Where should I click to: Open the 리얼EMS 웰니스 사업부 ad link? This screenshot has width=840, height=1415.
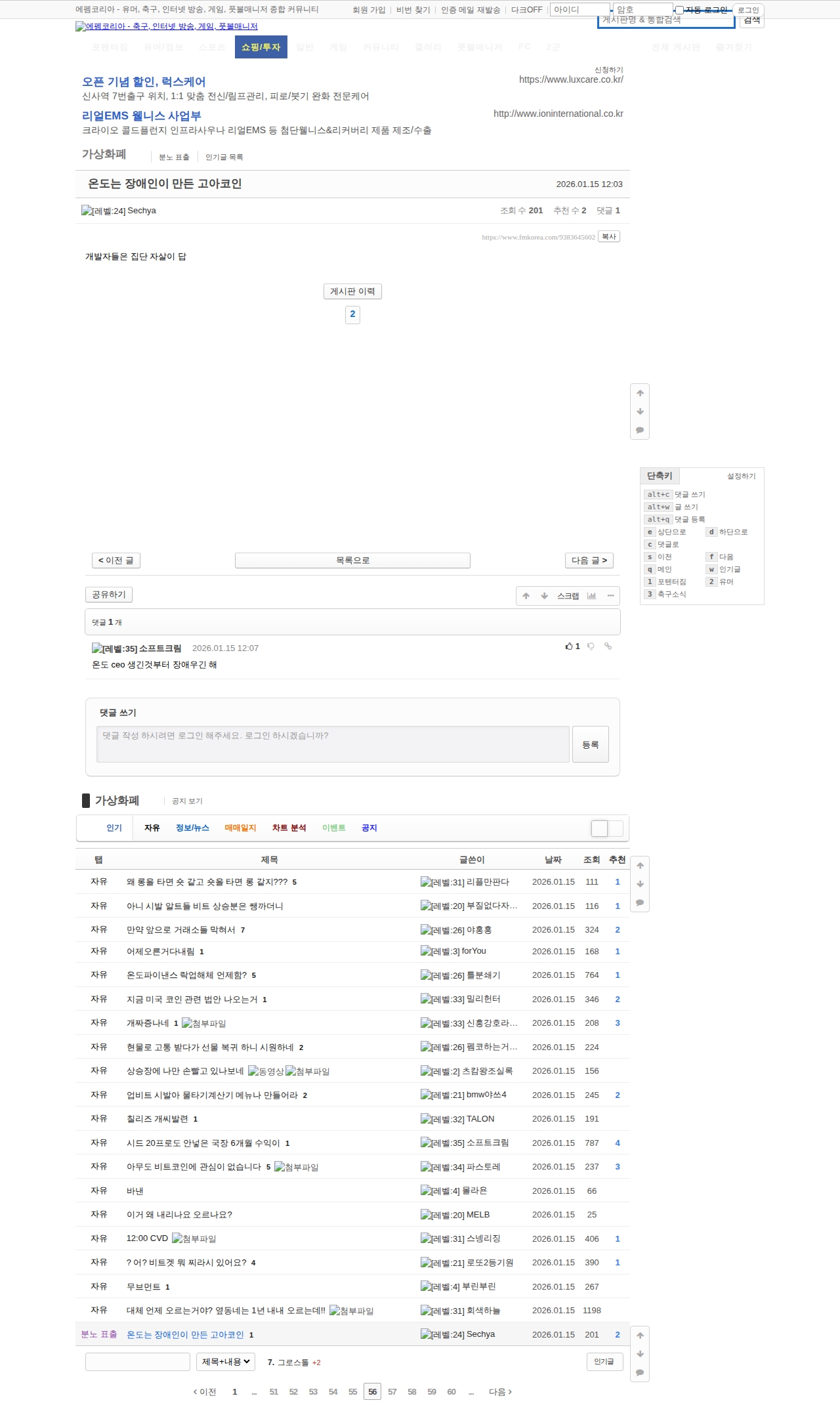141,116
